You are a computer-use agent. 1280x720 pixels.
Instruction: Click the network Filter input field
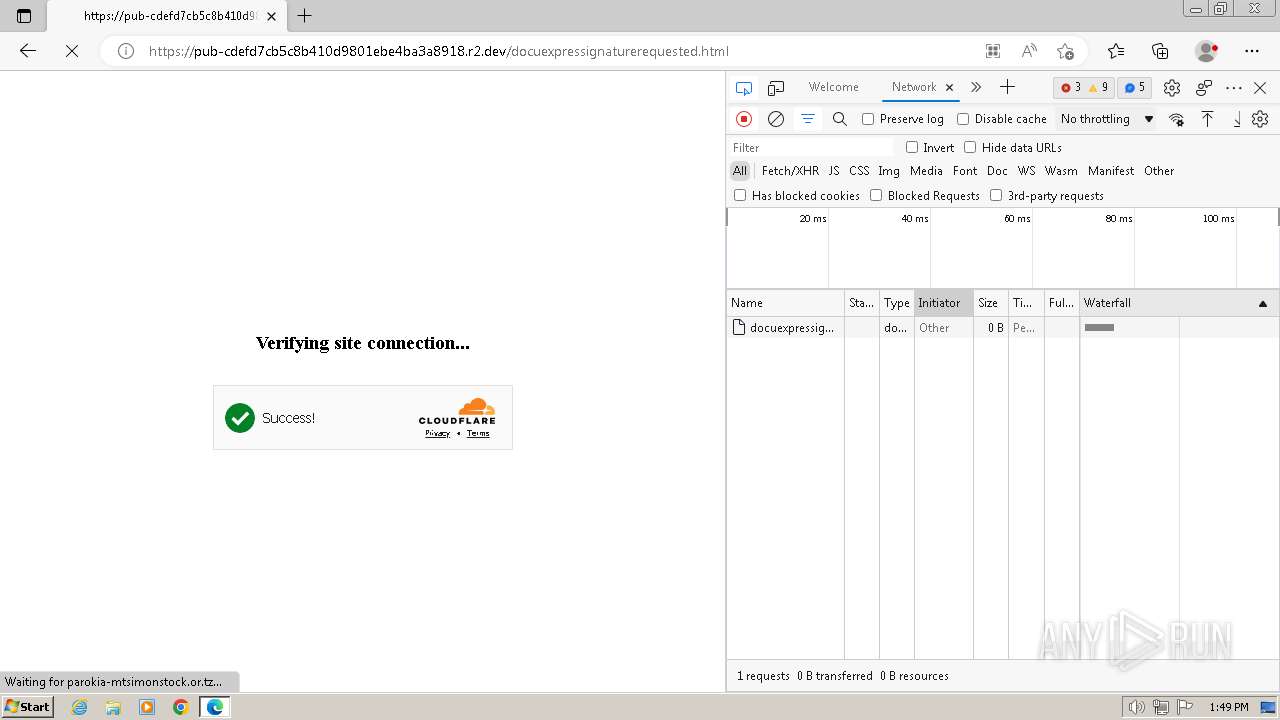pyautogui.click(x=812, y=147)
